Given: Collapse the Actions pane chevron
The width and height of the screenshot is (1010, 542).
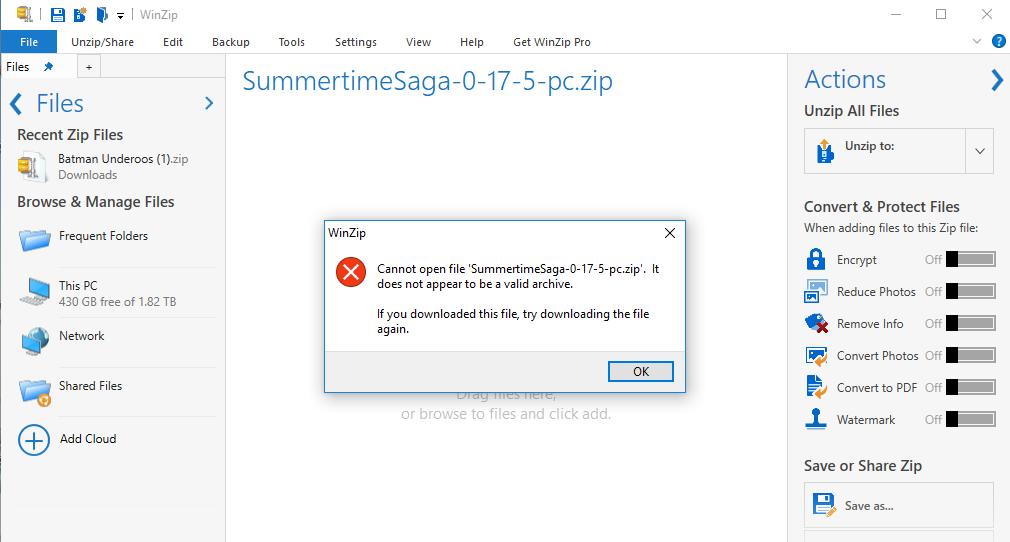Looking at the screenshot, I should pyautogui.click(x=996, y=80).
